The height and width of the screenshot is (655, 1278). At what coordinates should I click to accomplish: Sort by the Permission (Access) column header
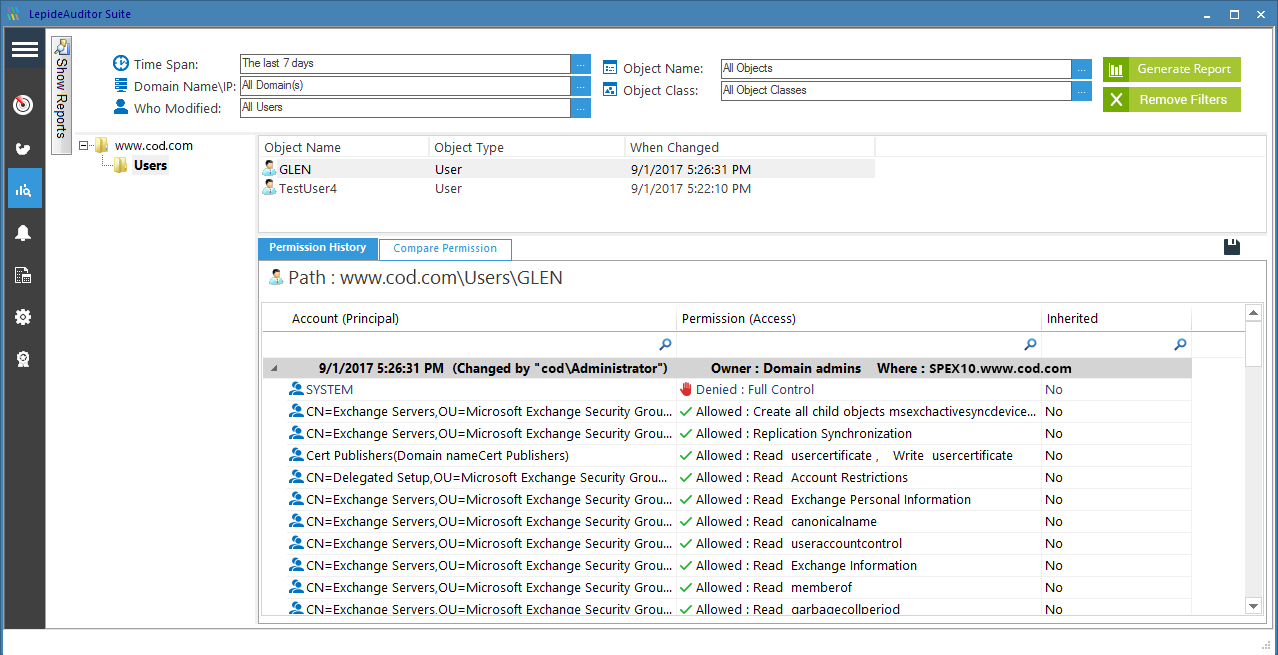point(859,319)
